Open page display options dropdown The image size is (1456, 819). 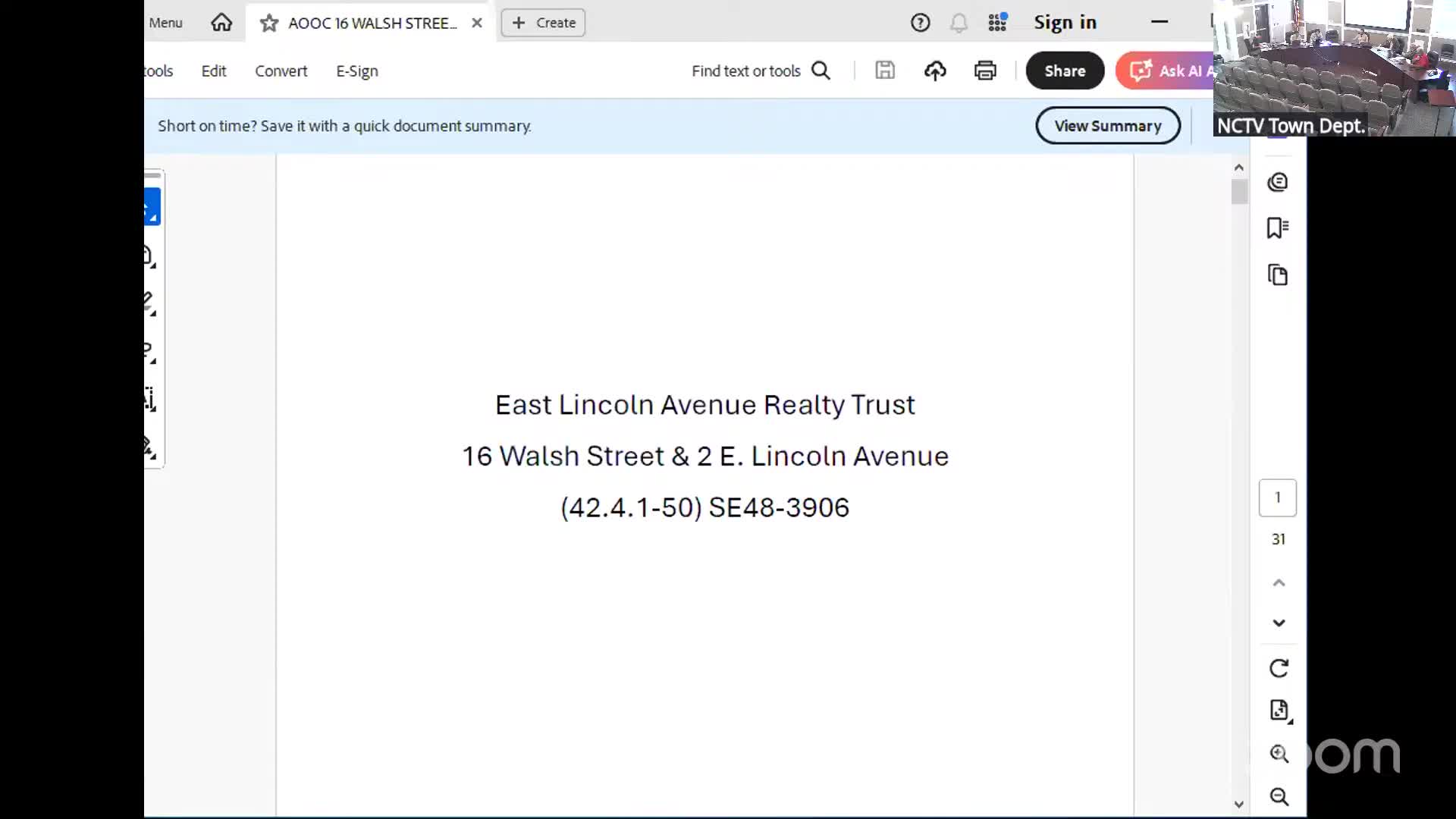(x=1279, y=711)
